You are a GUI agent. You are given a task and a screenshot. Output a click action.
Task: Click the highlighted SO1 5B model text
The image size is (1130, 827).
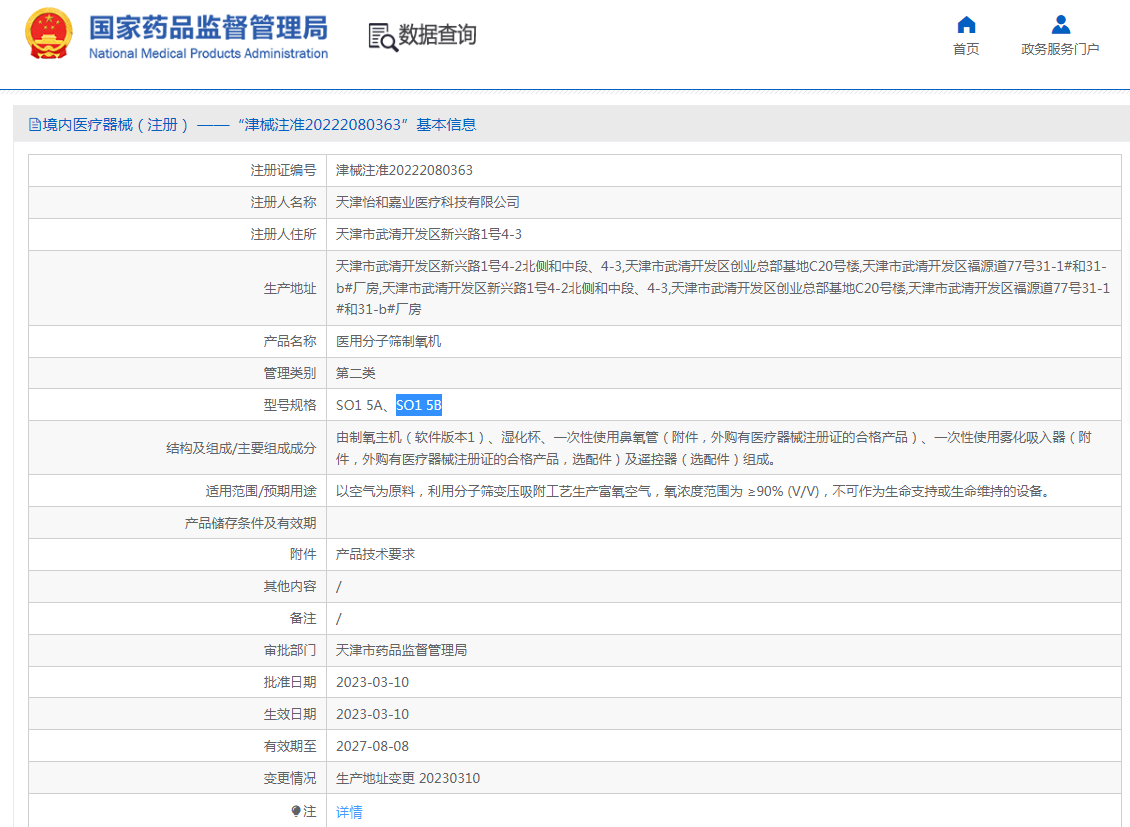pos(419,406)
